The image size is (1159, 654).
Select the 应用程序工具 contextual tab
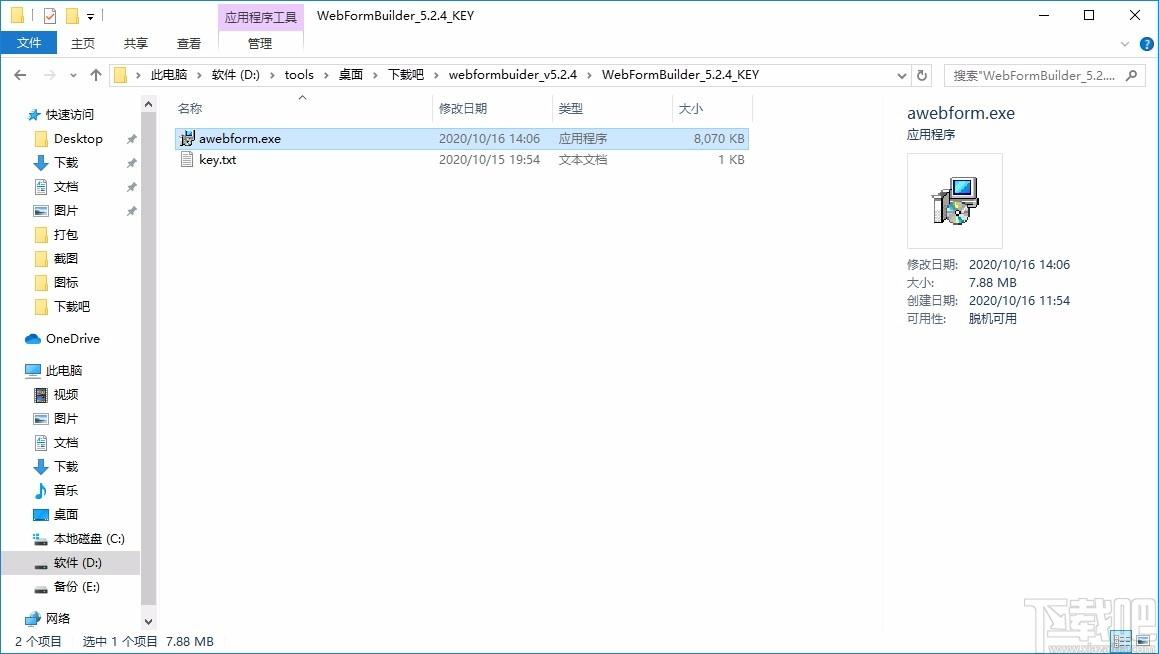click(x=261, y=17)
